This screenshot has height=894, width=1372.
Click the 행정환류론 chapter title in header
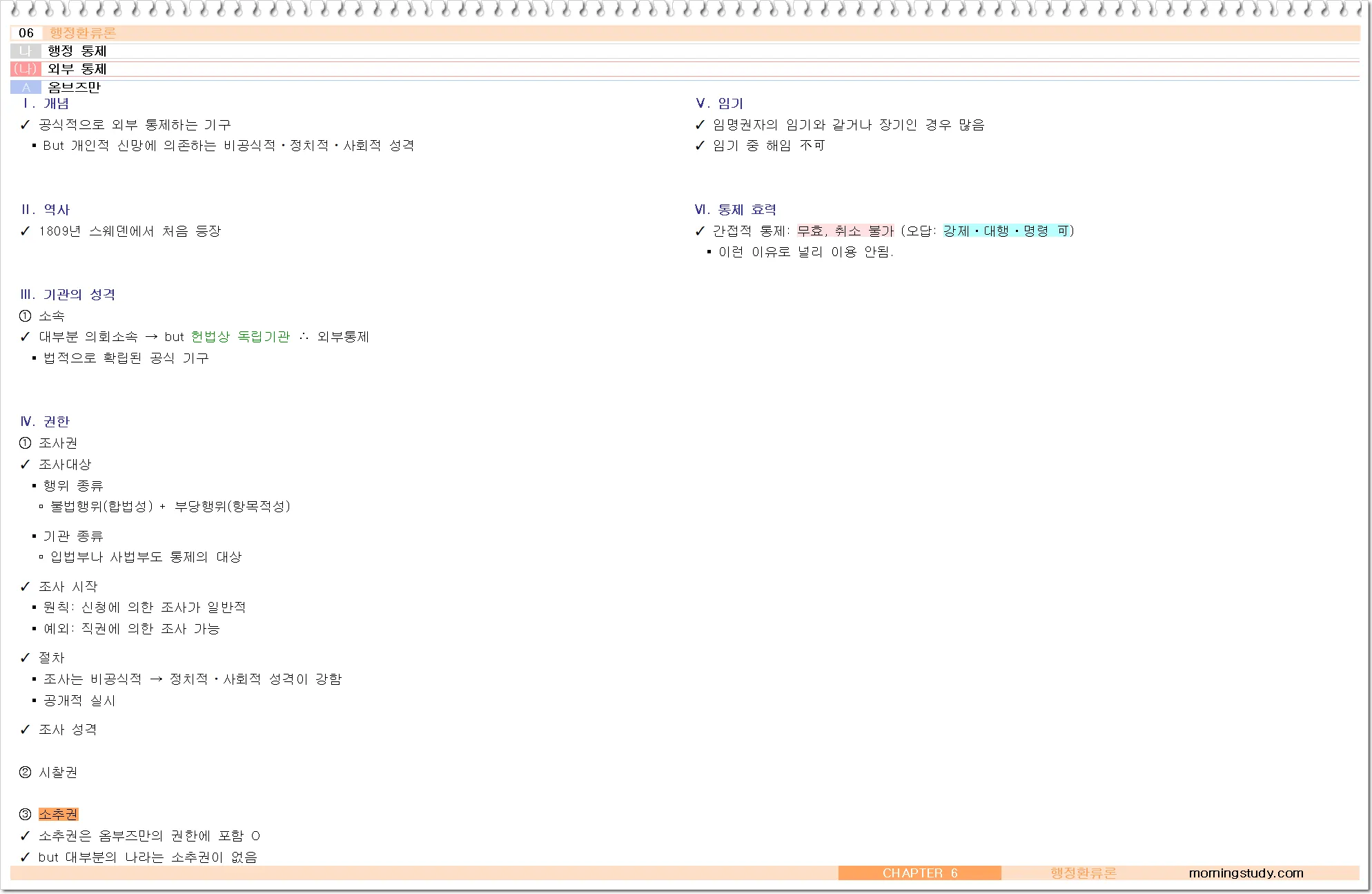83,33
